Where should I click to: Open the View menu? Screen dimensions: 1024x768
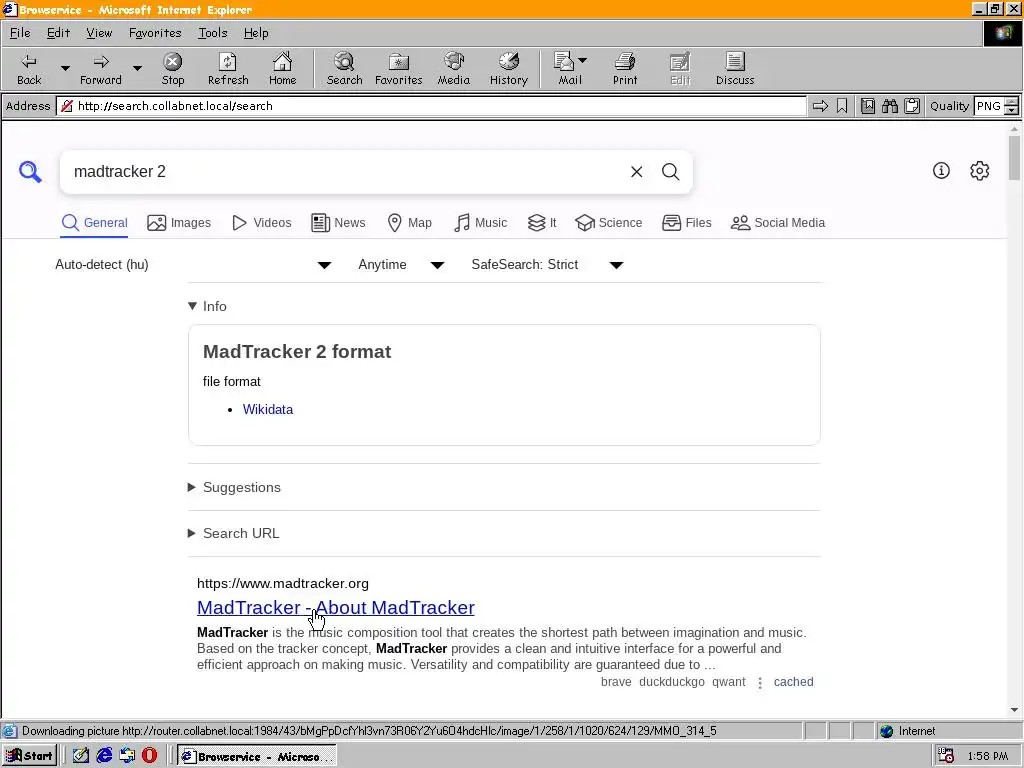pos(99,33)
